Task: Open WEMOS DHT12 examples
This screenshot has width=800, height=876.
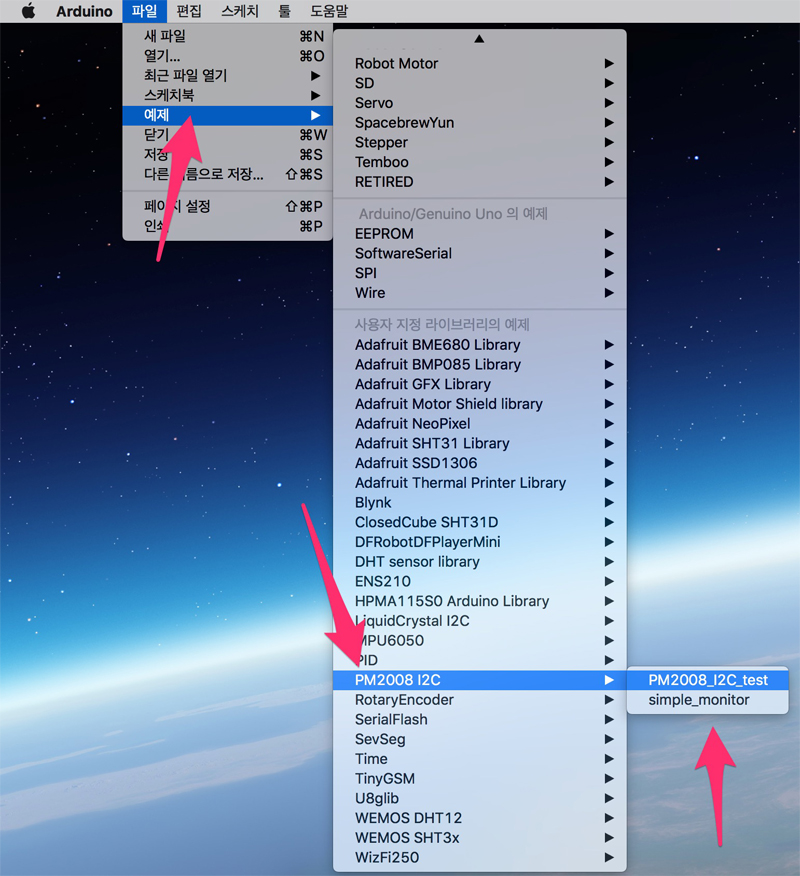Action: (x=479, y=818)
